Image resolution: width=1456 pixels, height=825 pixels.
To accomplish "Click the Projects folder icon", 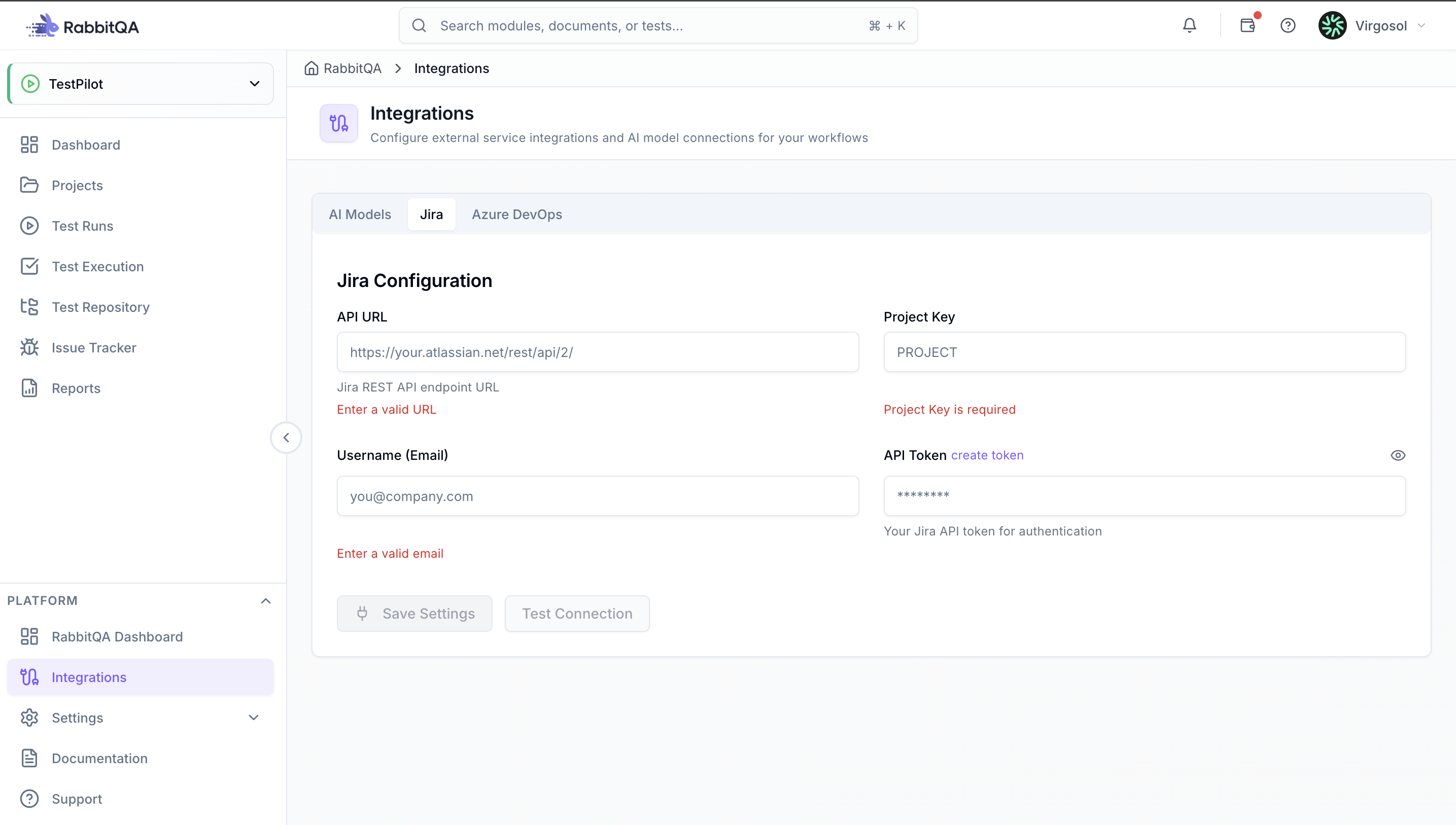I will (x=29, y=185).
